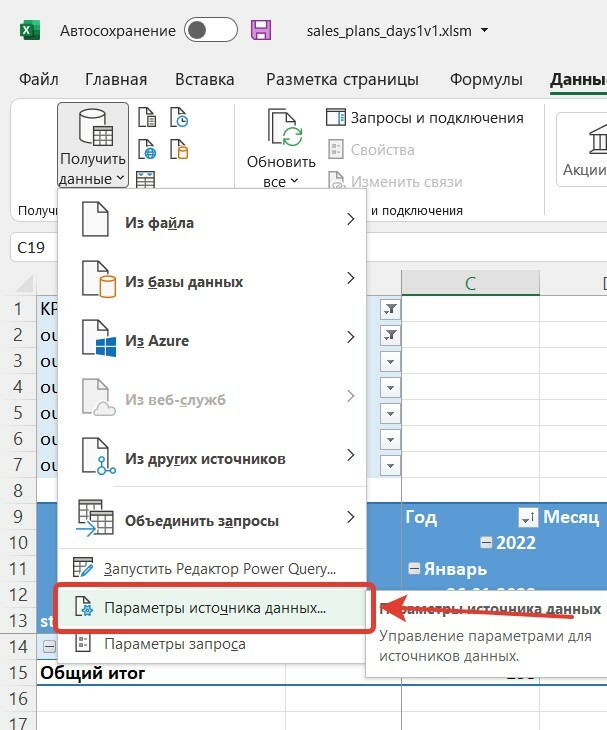This screenshot has width=607, height=730.
Task: Click the Запросы и подключения pane icon
Action: click(335, 117)
